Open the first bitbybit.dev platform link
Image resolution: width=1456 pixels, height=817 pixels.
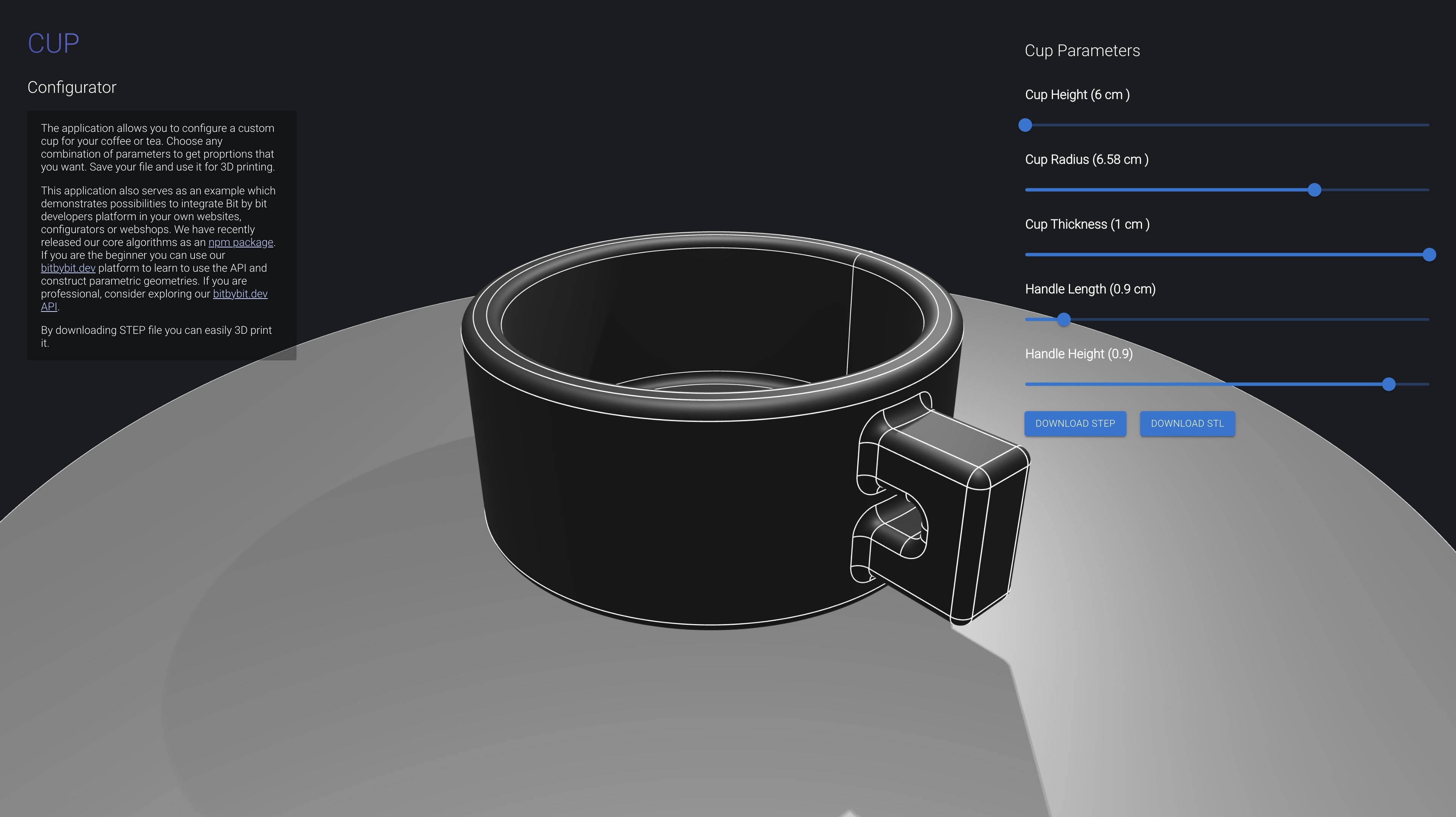(x=68, y=268)
